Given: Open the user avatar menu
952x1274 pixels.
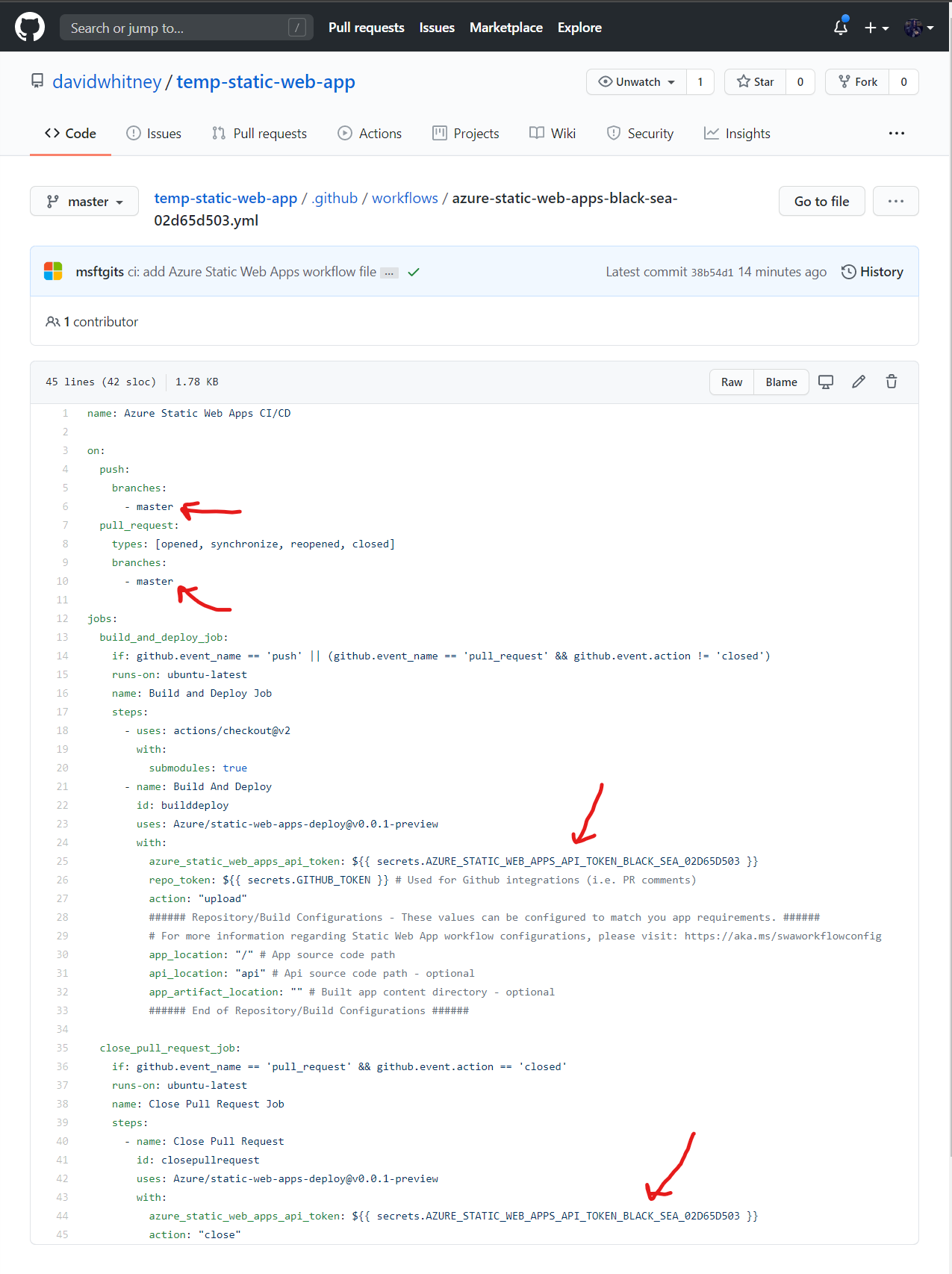Looking at the screenshot, I should [x=919, y=28].
